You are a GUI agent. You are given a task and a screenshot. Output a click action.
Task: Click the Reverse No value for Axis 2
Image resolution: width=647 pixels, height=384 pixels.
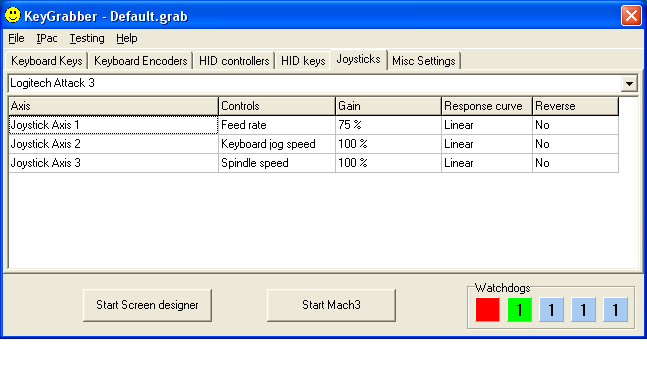point(576,144)
